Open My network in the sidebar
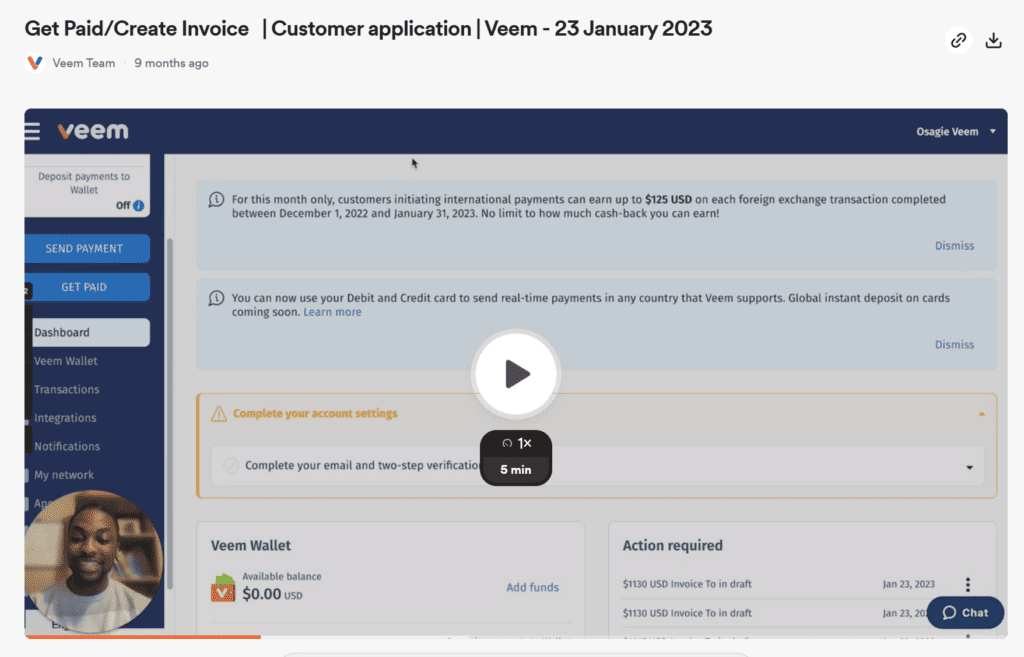This screenshot has width=1024, height=657. (64, 475)
